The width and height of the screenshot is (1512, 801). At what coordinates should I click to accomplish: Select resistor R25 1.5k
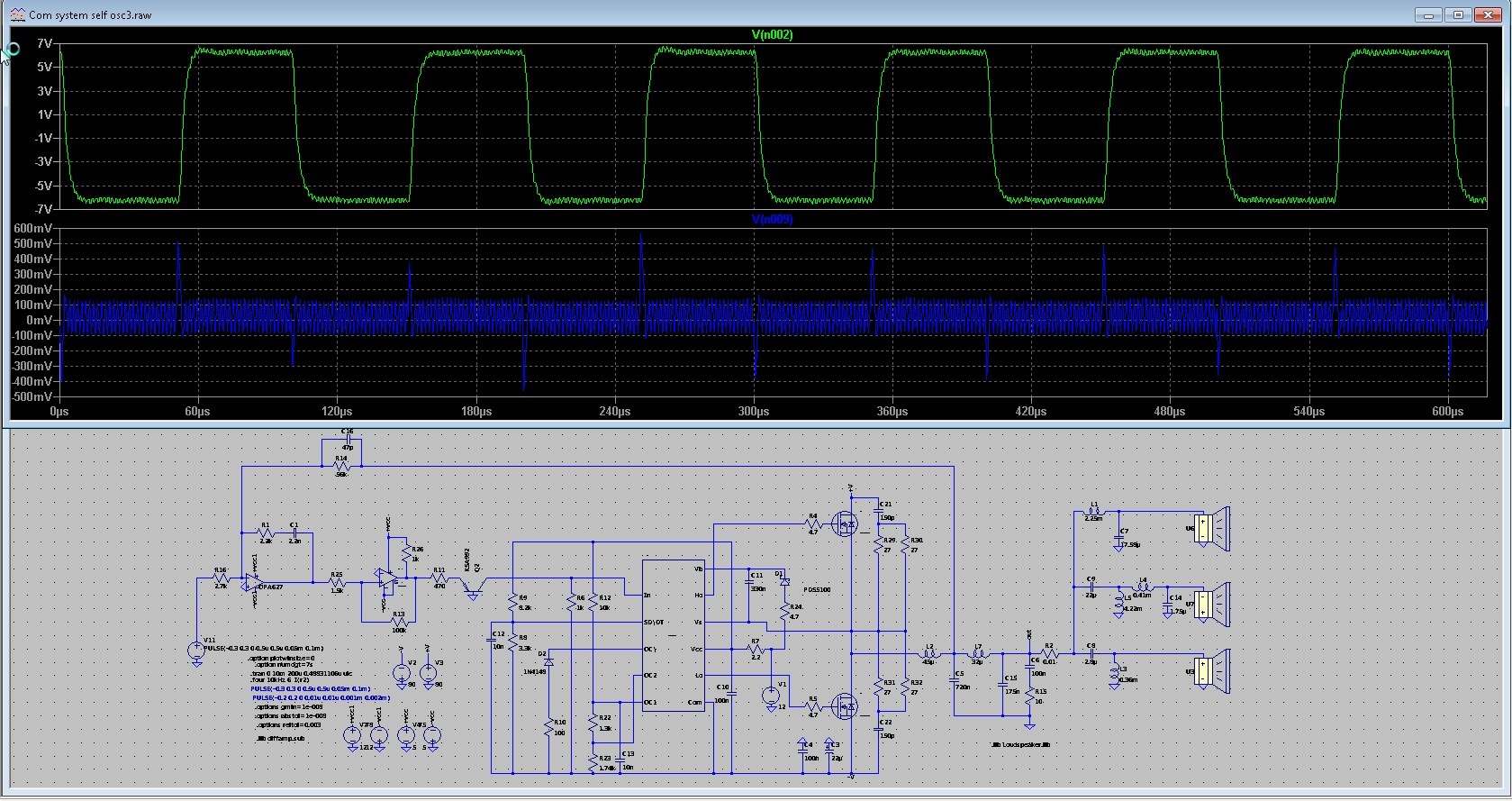[x=337, y=581]
